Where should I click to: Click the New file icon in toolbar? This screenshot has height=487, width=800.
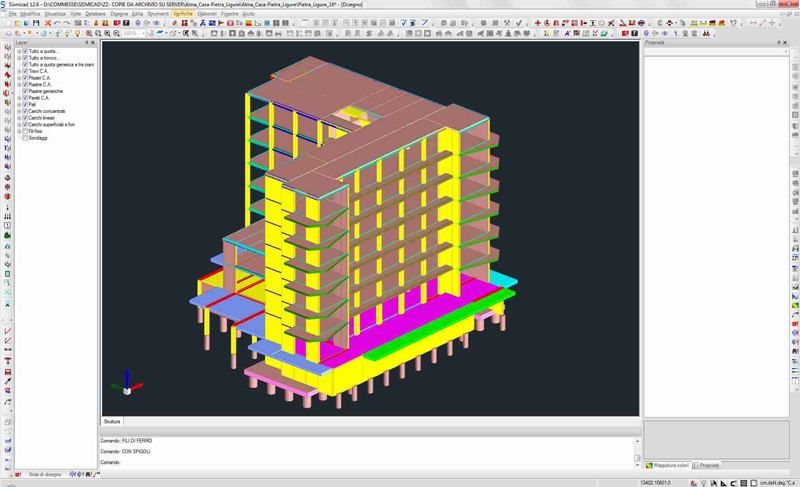tap(8, 23)
